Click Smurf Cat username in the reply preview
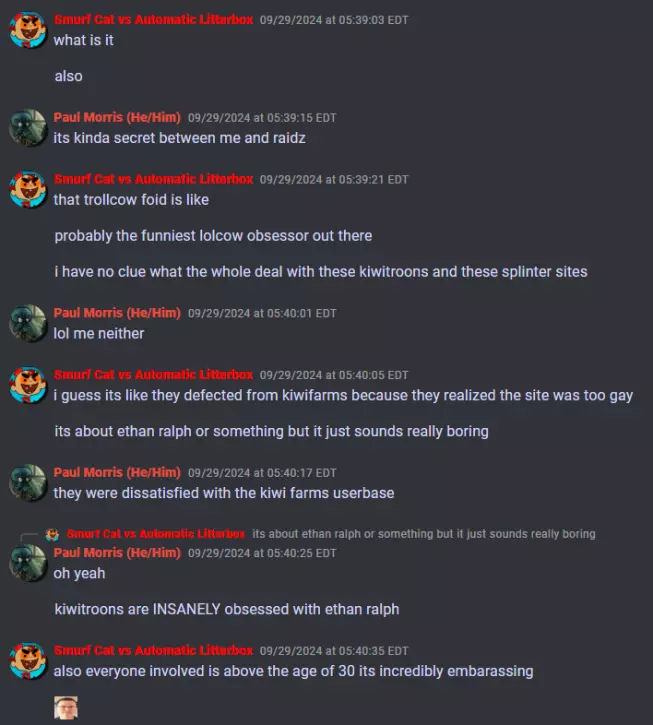The image size is (653, 725). [x=155, y=534]
